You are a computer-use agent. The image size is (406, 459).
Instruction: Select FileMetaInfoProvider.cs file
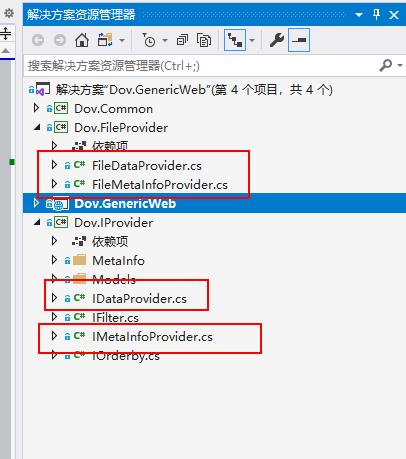coord(160,185)
